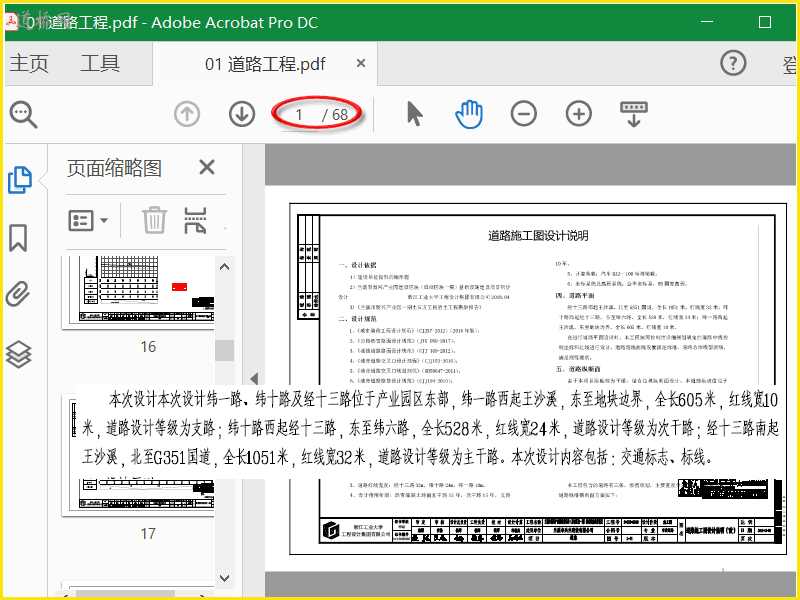Close the 01 道路工程.pdf tab
The height and width of the screenshot is (600, 800).
[x=361, y=63]
